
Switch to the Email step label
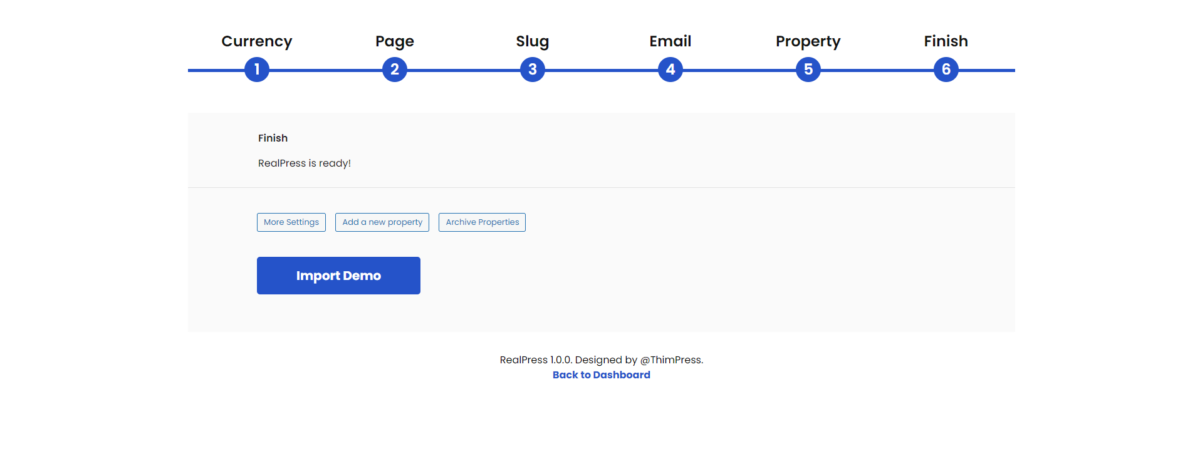[x=670, y=41]
